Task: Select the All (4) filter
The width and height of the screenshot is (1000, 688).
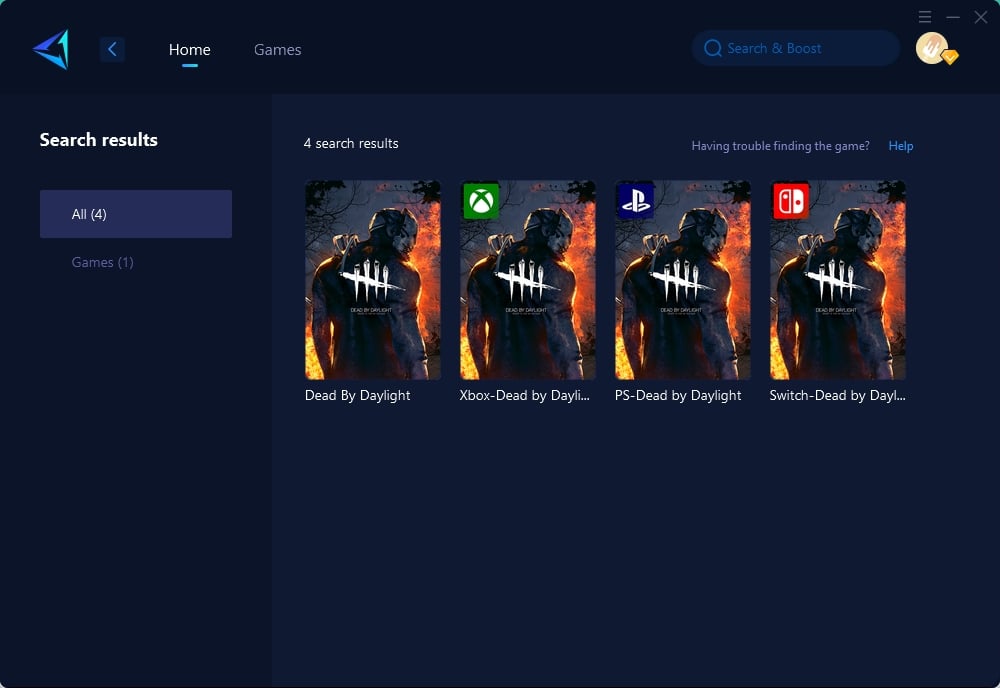Action: click(x=136, y=214)
